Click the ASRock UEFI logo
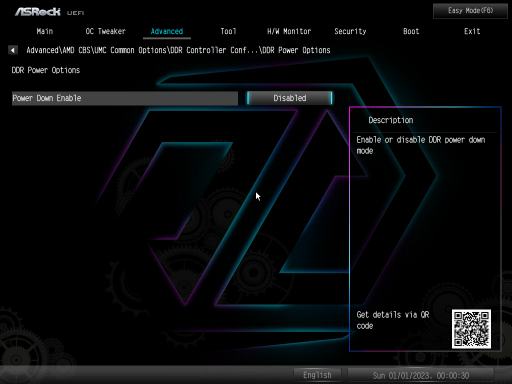 point(49,12)
